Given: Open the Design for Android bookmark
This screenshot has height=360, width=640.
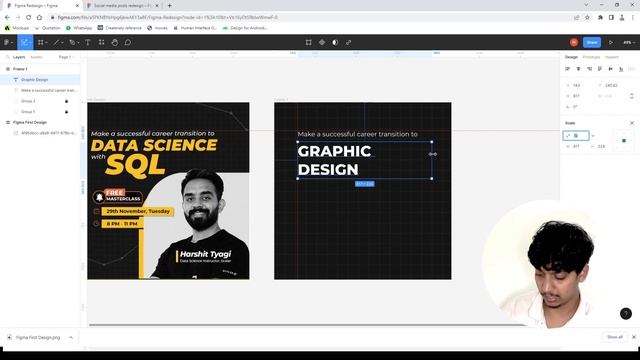Looking at the screenshot, I should (x=245, y=28).
